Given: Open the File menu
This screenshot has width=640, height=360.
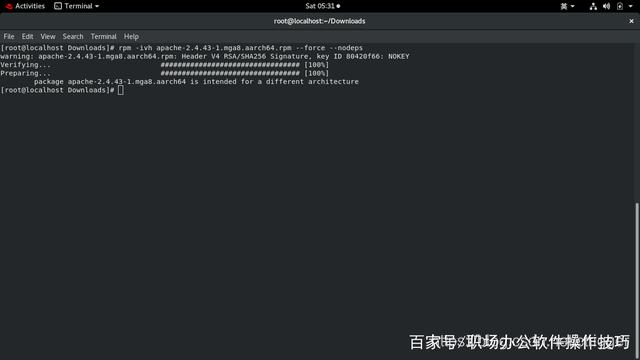Looking at the screenshot, I should click(9, 36).
